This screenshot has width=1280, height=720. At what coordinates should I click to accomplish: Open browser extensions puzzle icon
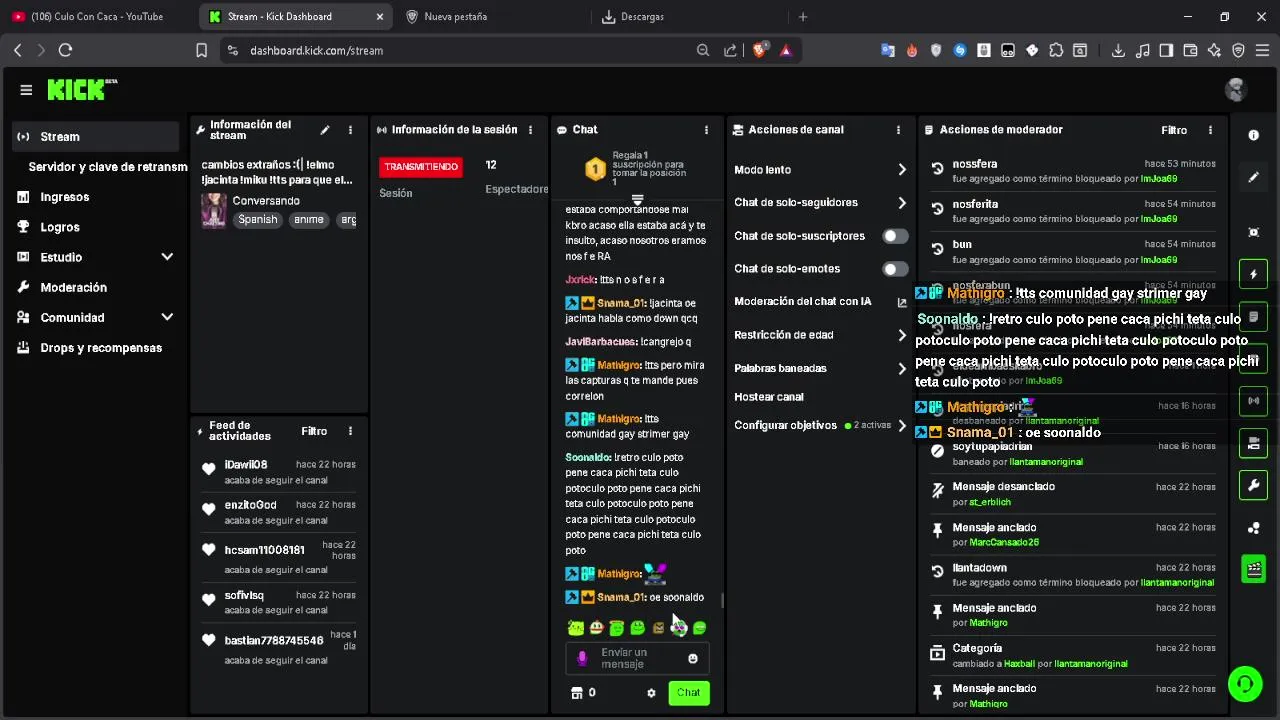1056,50
